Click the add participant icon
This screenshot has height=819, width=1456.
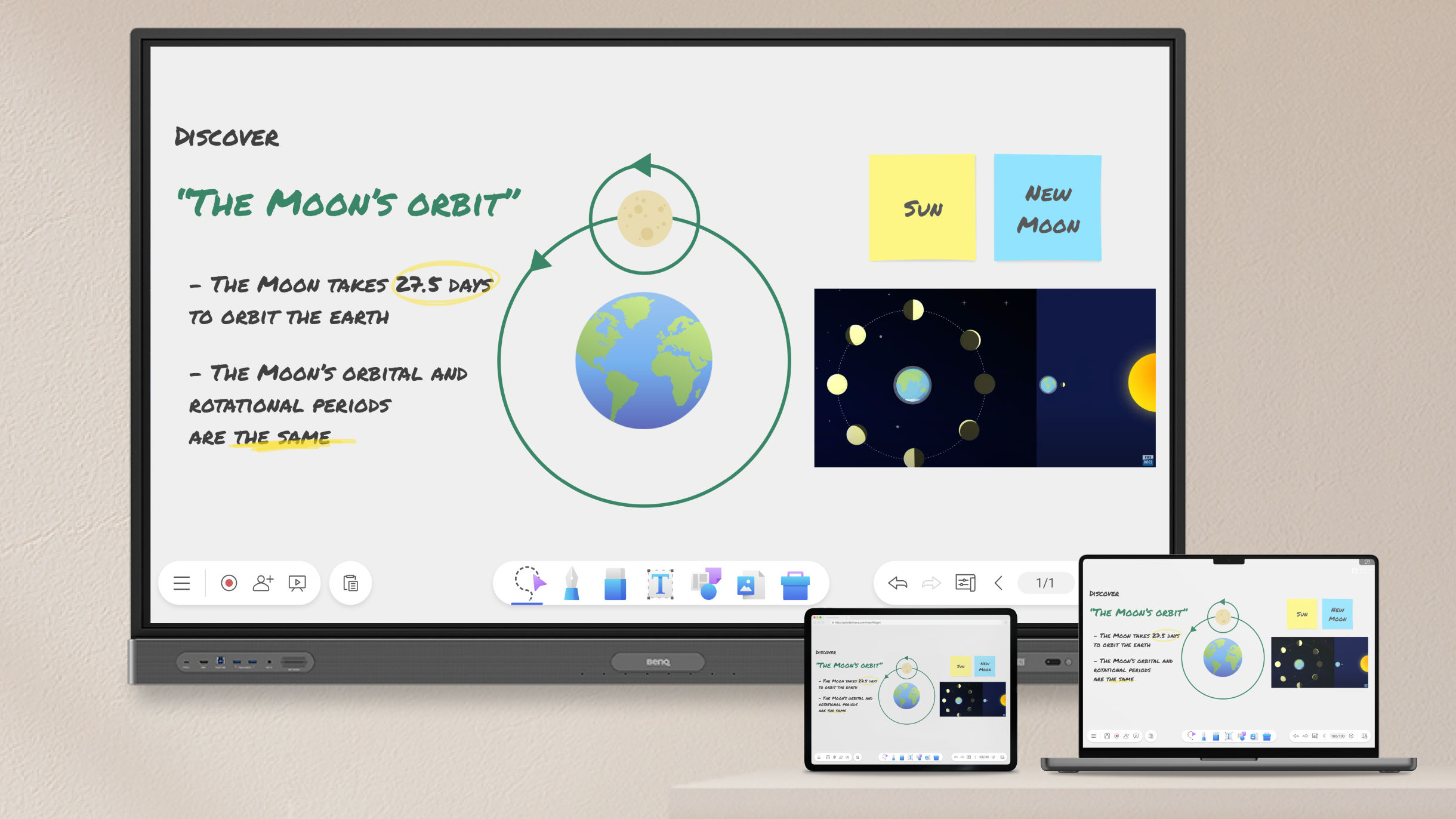pos(263,583)
